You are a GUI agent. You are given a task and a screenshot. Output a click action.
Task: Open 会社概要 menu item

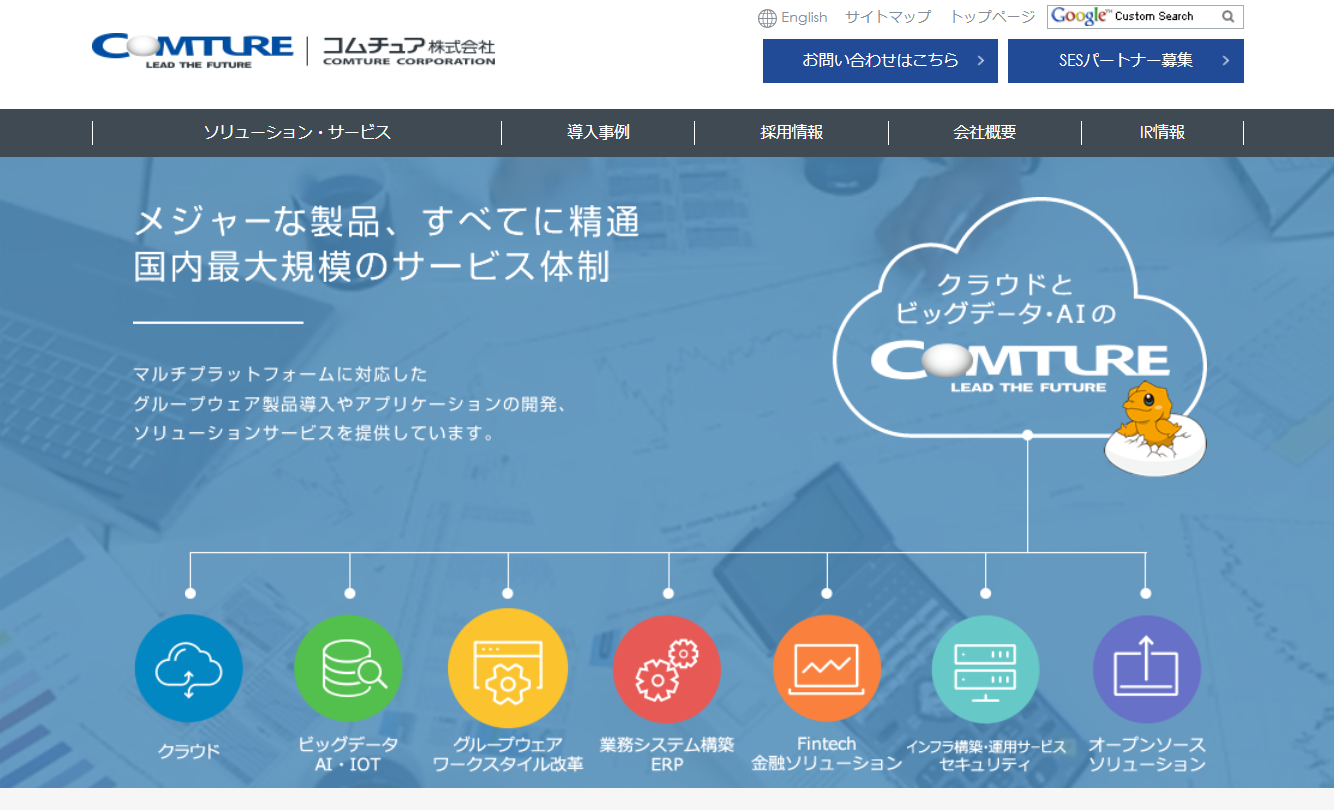click(985, 132)
